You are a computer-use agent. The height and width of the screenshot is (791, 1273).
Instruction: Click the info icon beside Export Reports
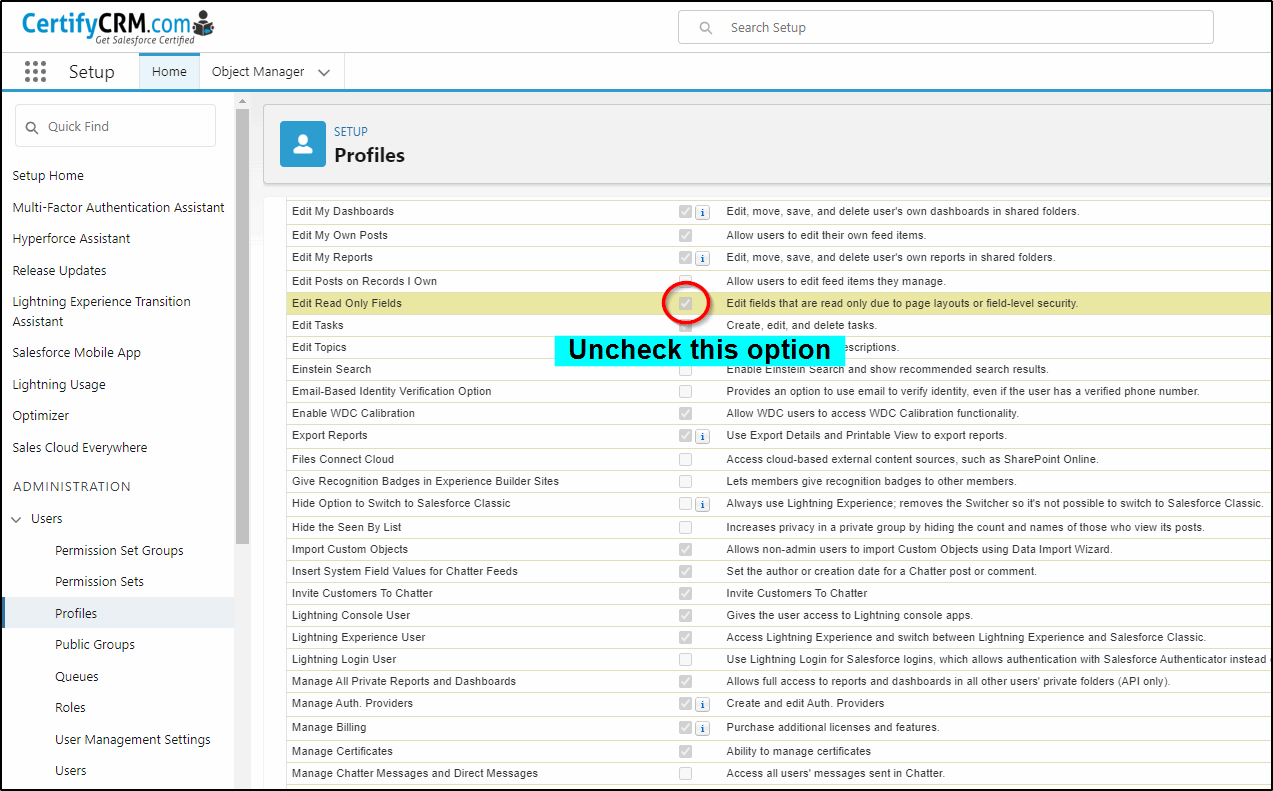(701, 435)
